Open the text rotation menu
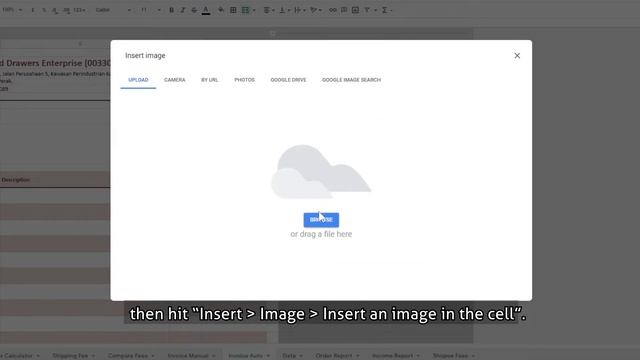 (x=316, y=10)
